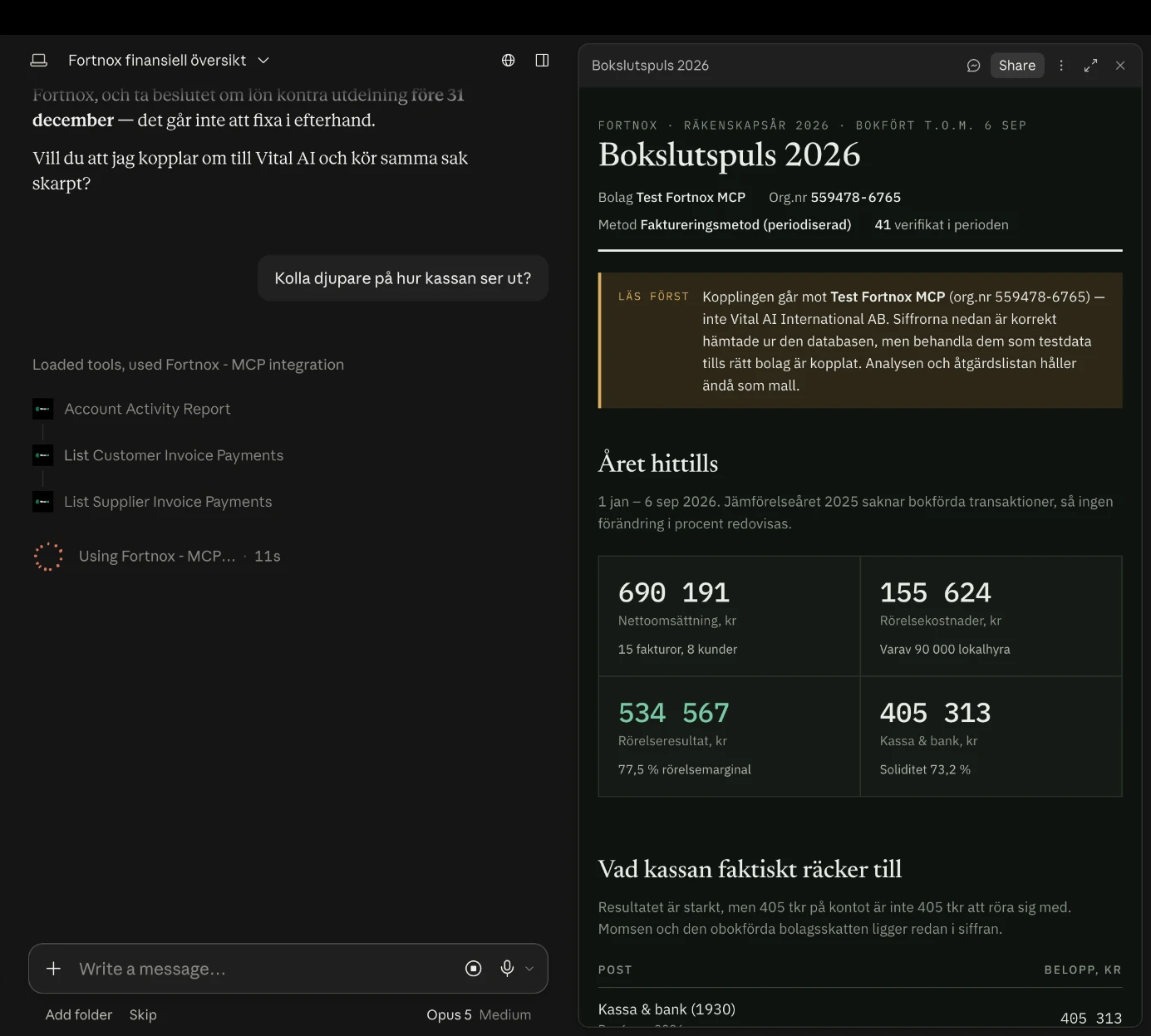Open the List Supplier Invoice Payments step

tap(168, 502)
